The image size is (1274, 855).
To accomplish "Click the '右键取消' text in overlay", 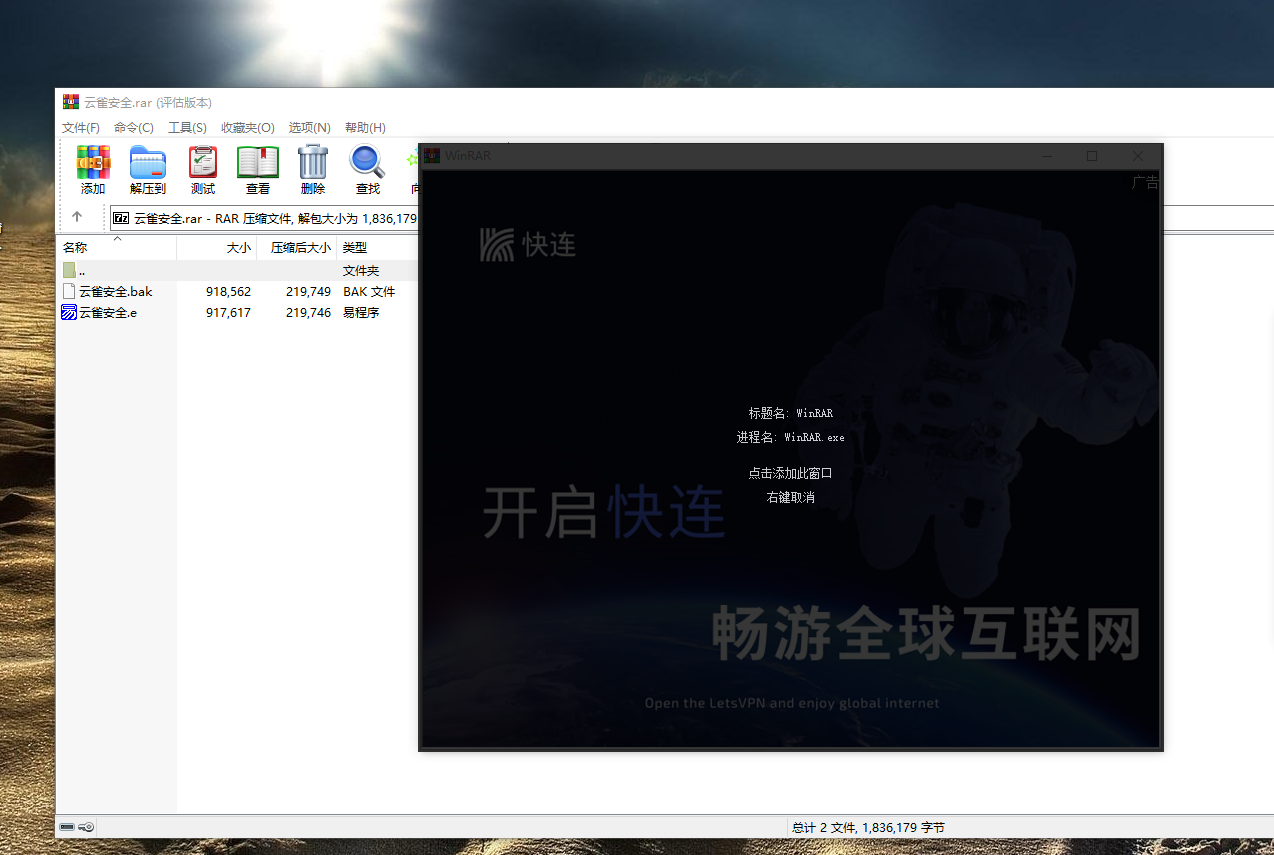I will (x=790, y=497).
